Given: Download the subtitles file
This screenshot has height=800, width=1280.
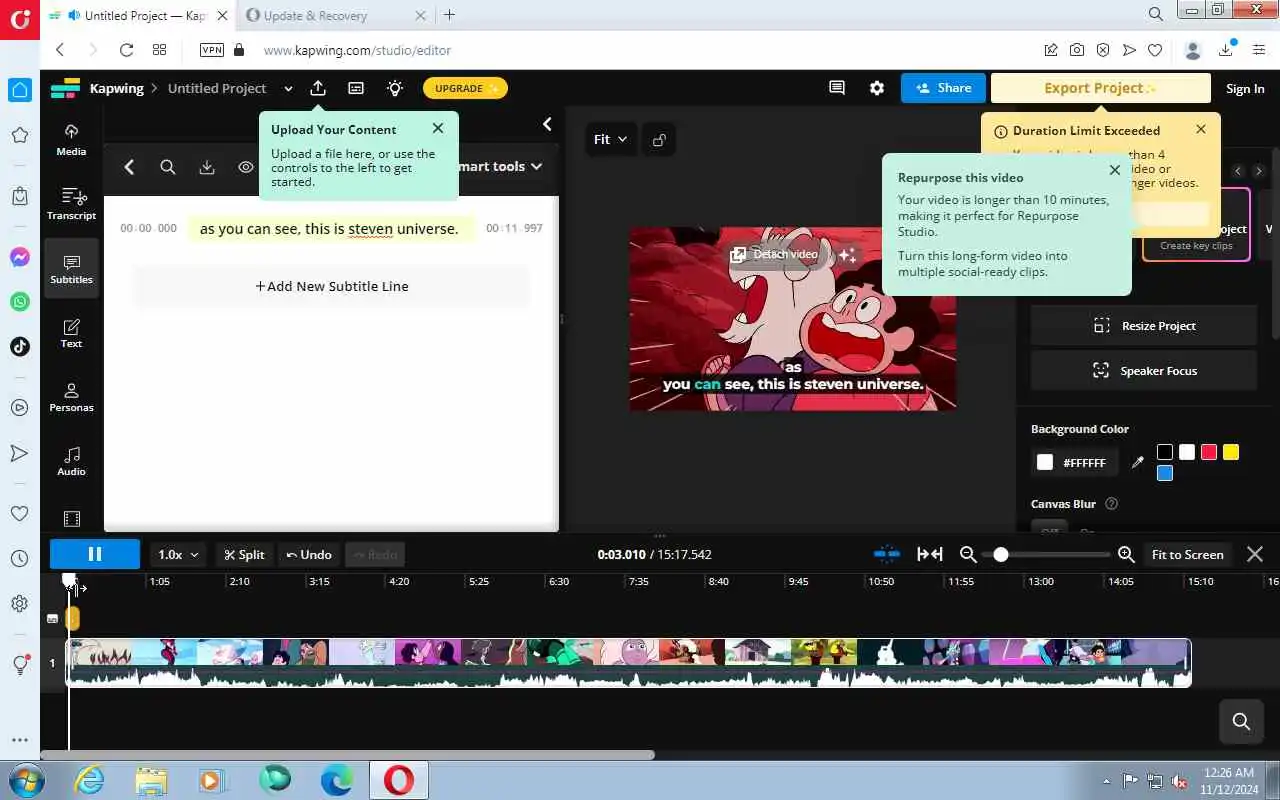Looking at the screenshot, I should (207, 167).
